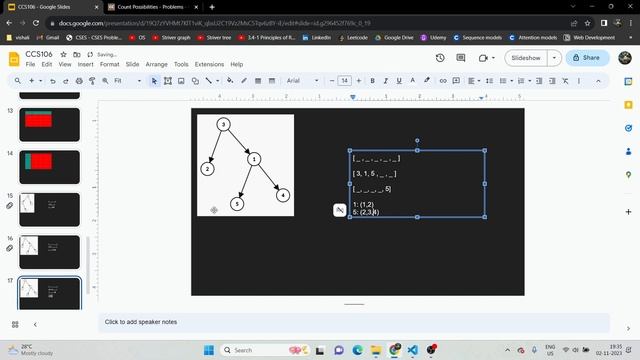Toggle italic formatting
Viewport: 640px width, 360px height.
coord(386,81)
